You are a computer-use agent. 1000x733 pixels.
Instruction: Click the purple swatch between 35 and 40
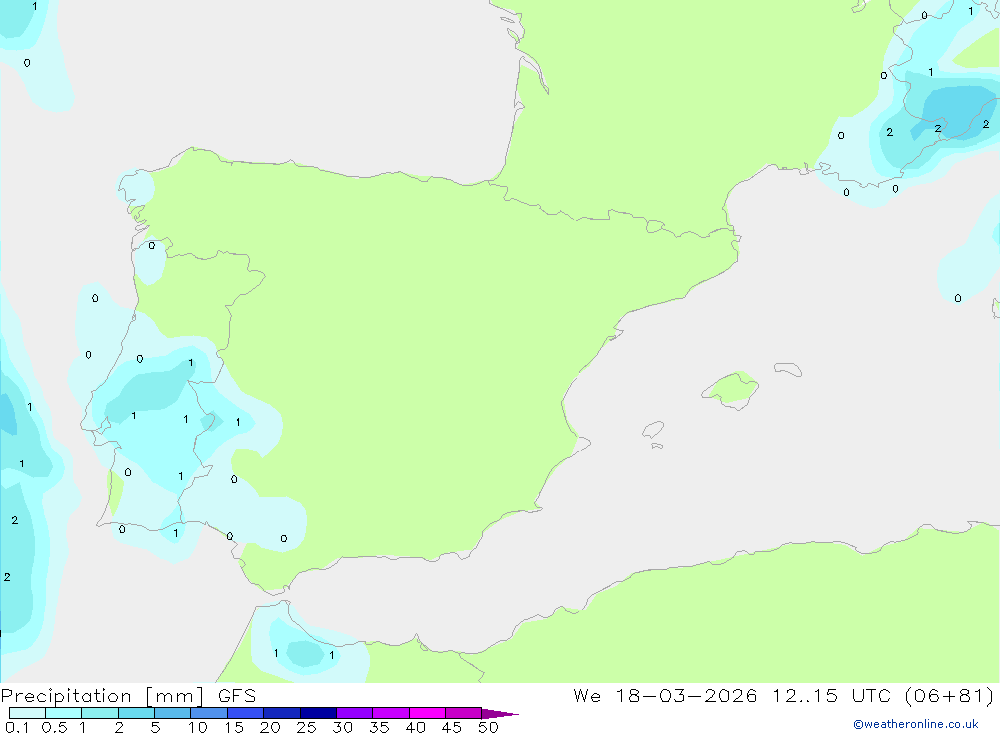point(391,713)
